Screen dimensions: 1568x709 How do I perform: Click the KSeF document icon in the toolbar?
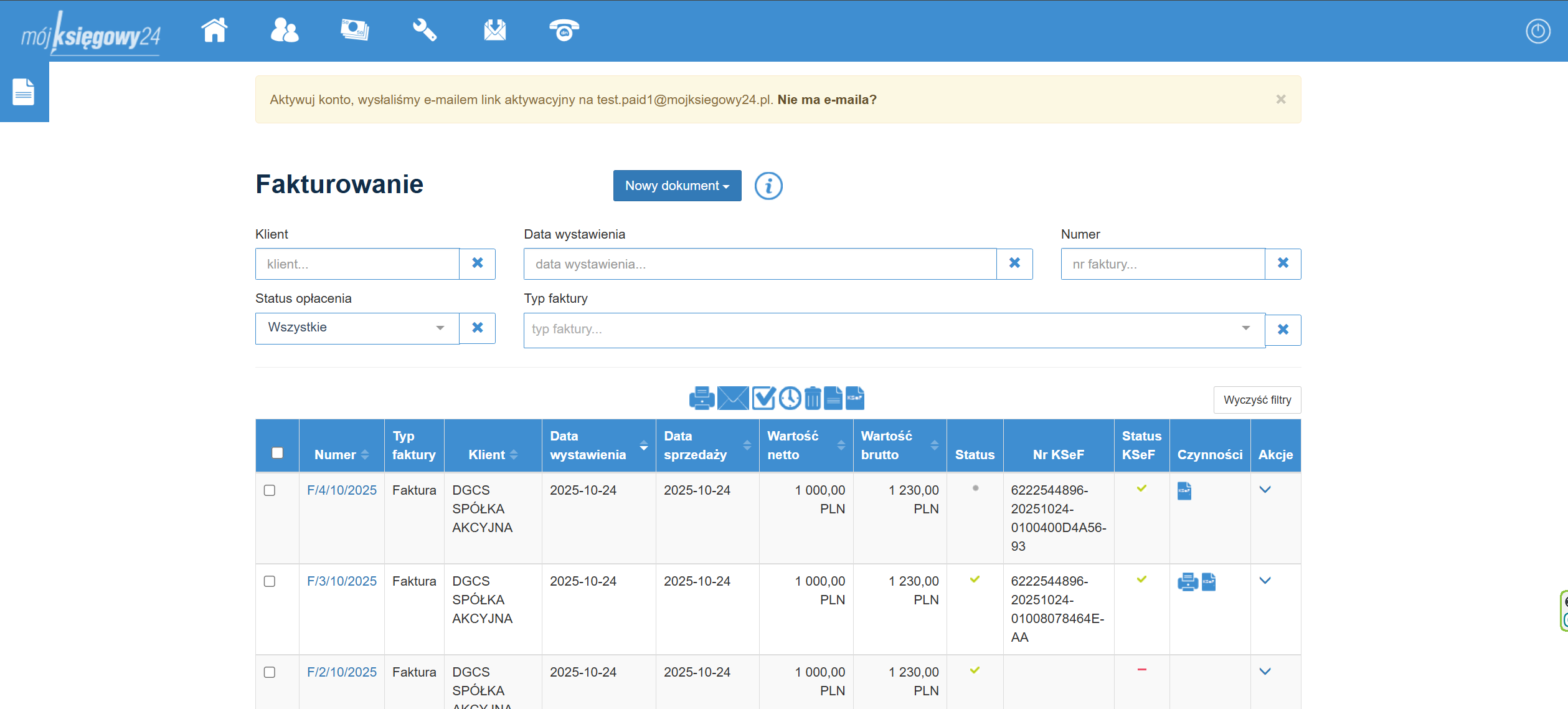tap(855, 398)
